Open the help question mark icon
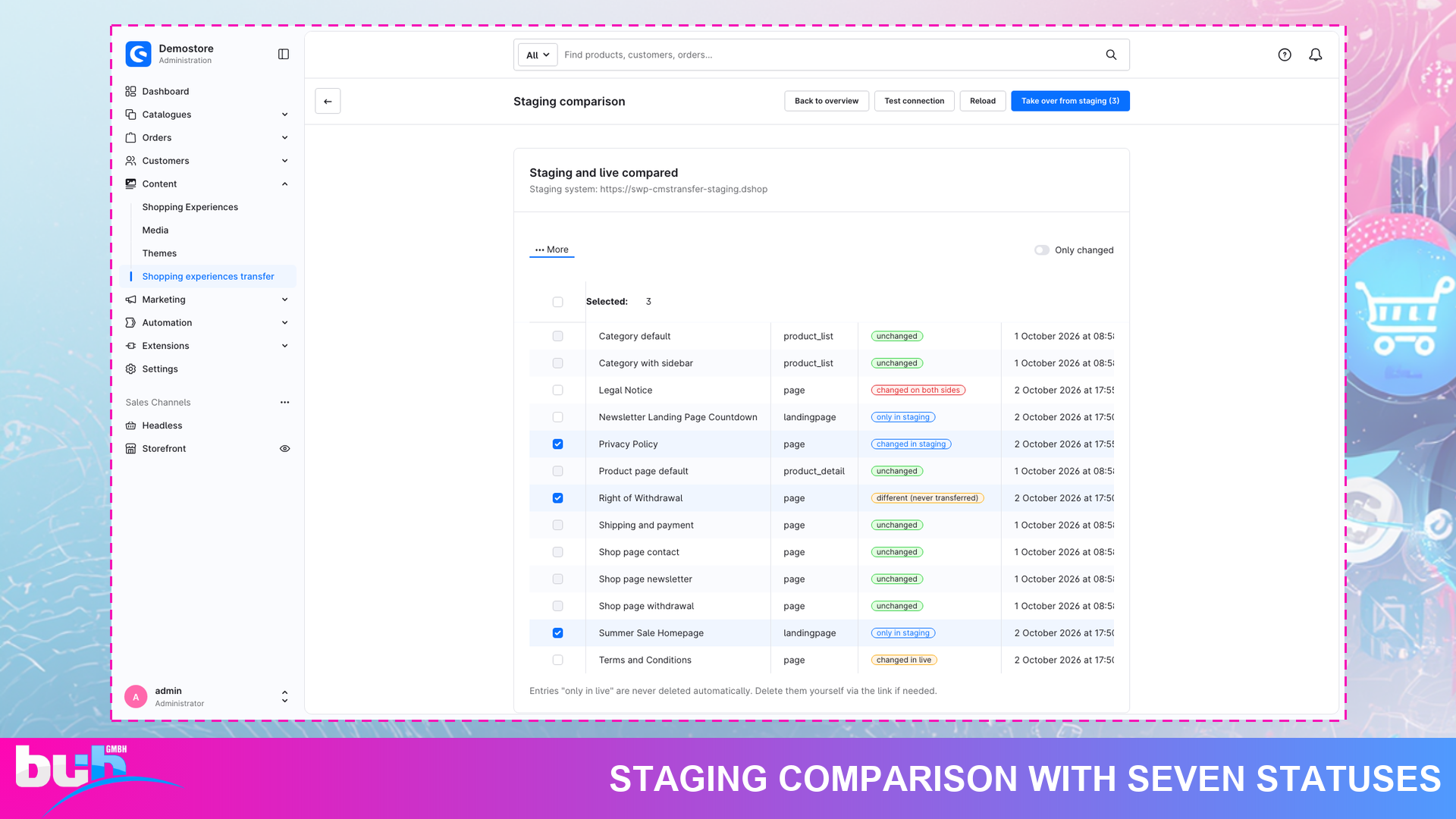1456x819 pixels. pyautogui.click(x=1285, y=55)
